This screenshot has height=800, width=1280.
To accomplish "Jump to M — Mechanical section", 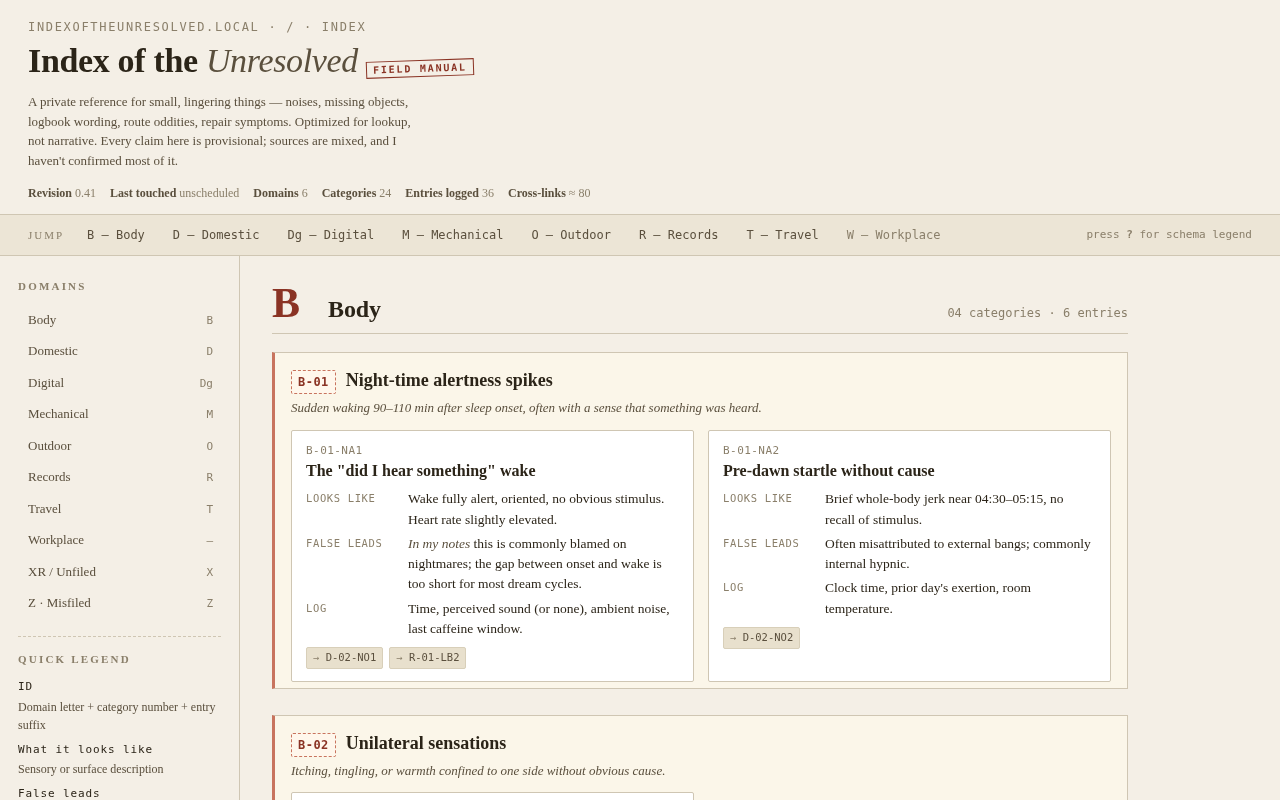I will coord(453,235).
